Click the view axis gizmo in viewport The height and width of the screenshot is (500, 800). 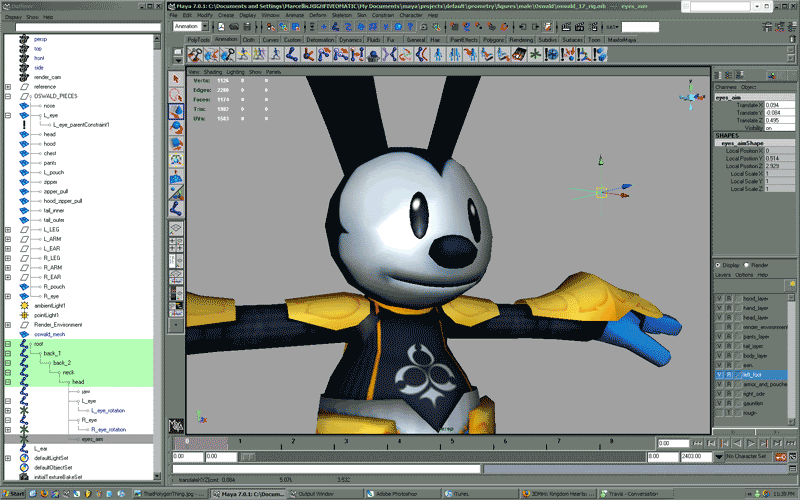coord(690,95)
